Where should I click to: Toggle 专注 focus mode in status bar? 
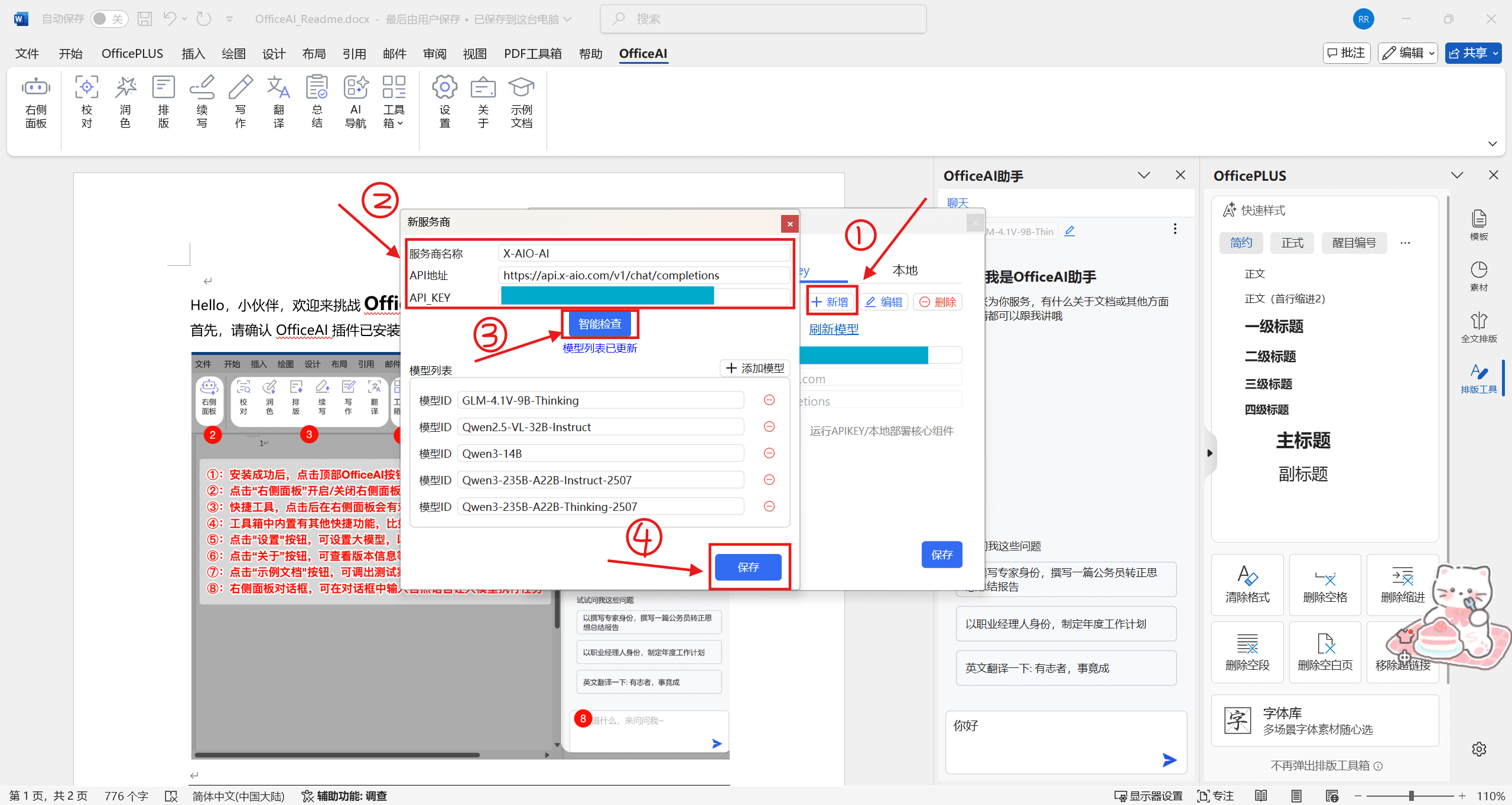pyautogui.click(x=1215, y=796)
